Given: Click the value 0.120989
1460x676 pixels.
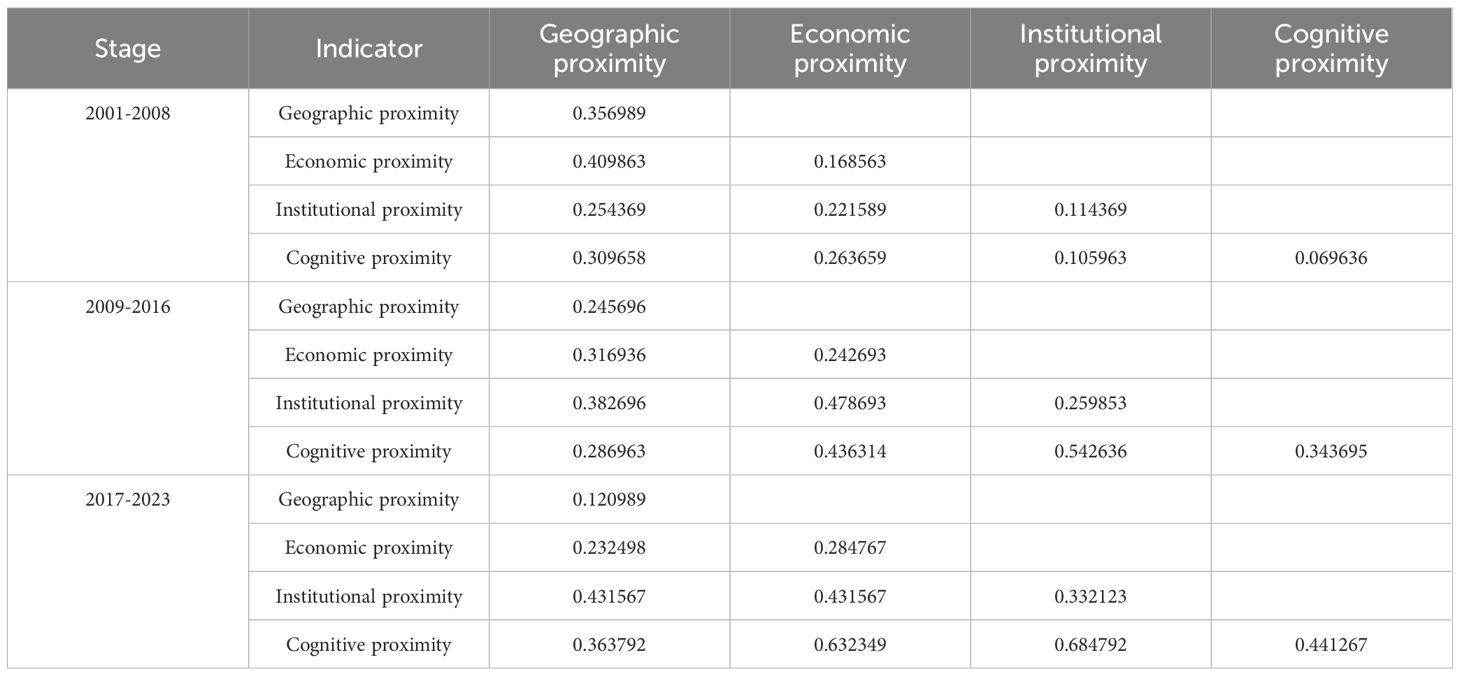Looking at the screenshot, I should point(609,499).
